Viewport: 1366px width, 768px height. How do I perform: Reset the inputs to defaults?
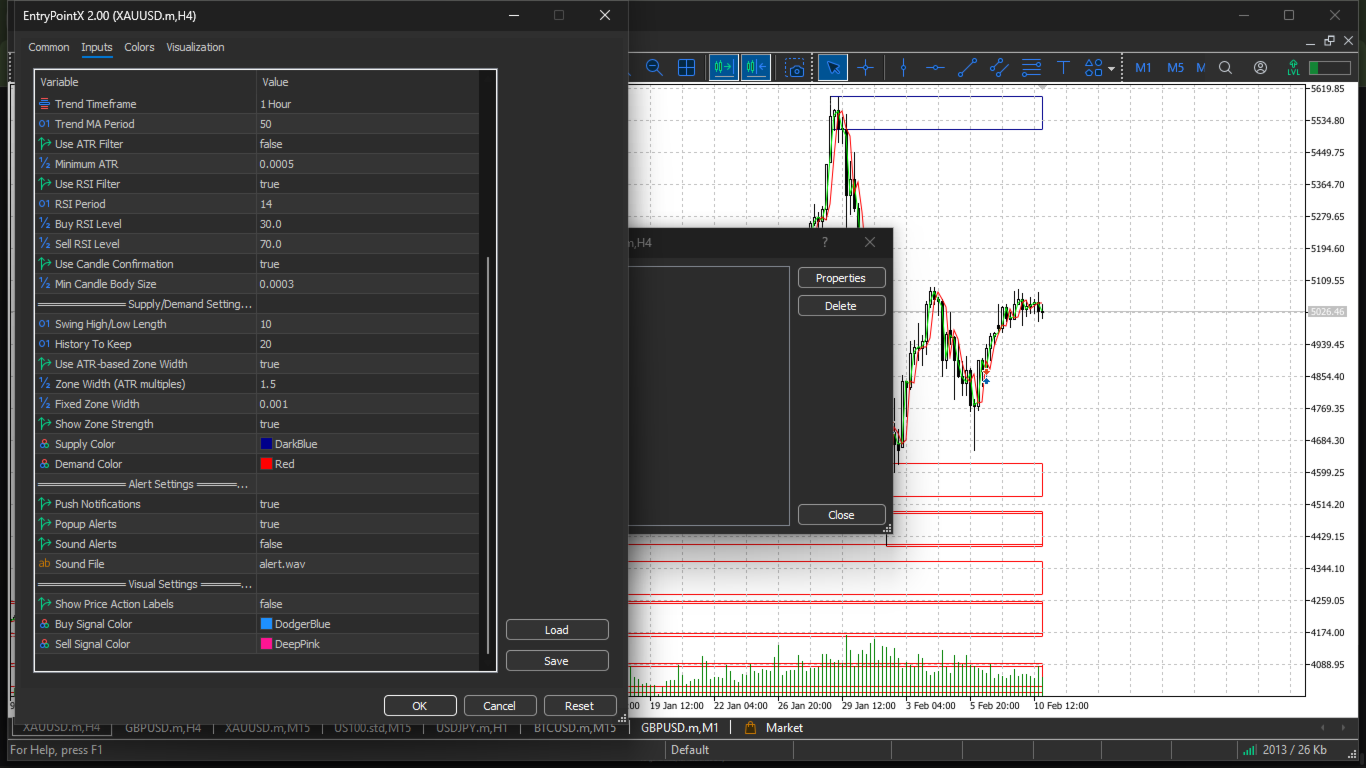point(580,705)
